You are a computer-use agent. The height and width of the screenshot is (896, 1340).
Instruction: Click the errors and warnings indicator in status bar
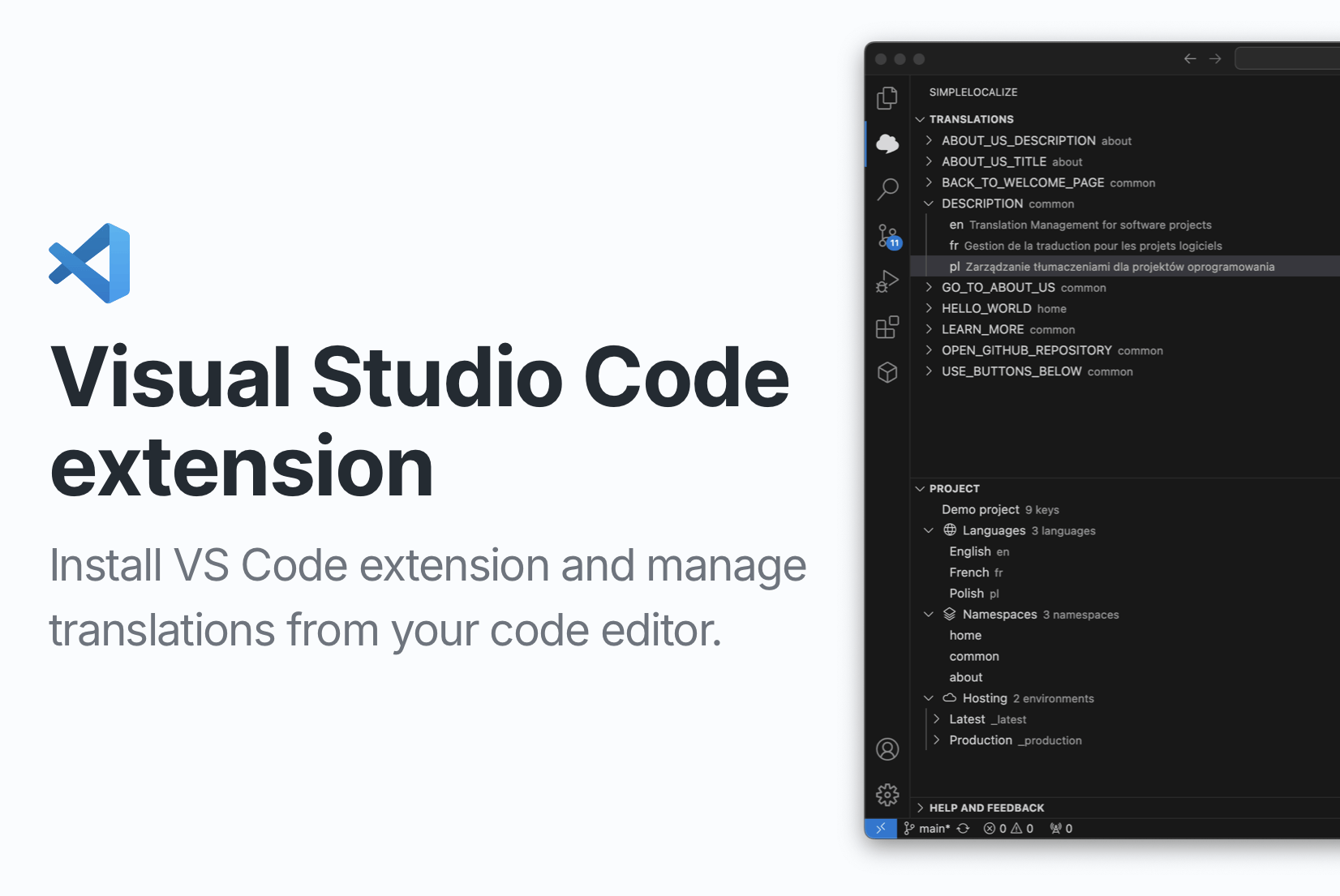click(1008, 828)
